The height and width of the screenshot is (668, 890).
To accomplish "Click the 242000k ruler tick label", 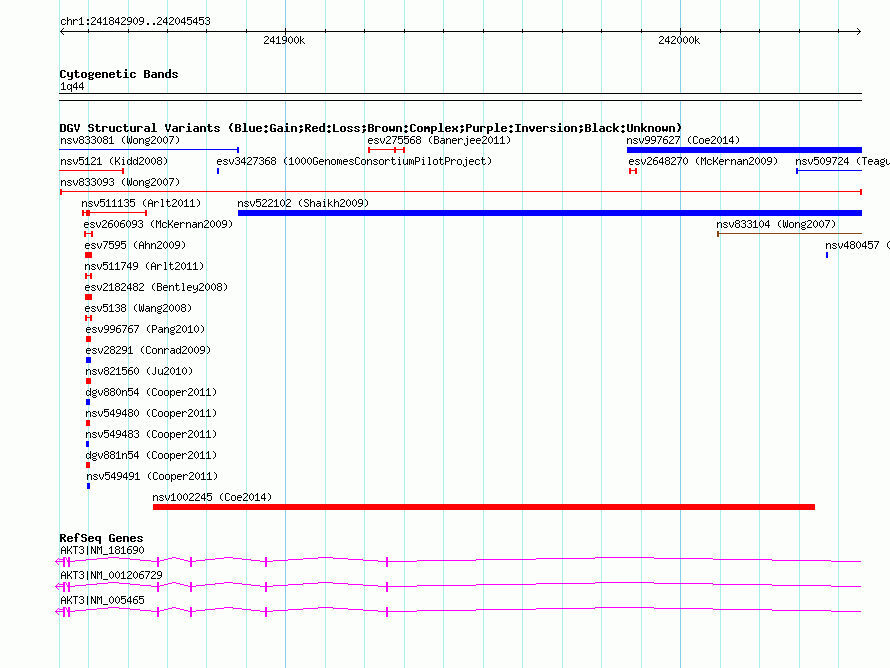I will pos(679,40).
